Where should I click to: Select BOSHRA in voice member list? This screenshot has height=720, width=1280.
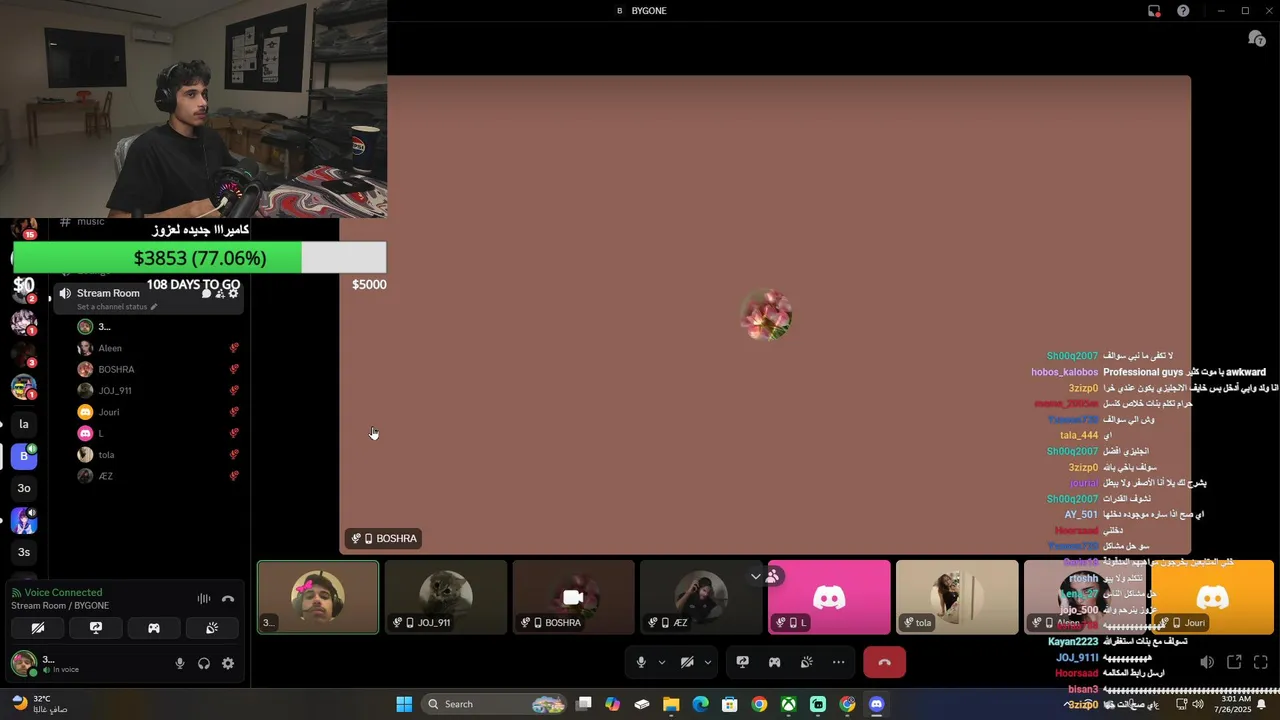[159, 369]
